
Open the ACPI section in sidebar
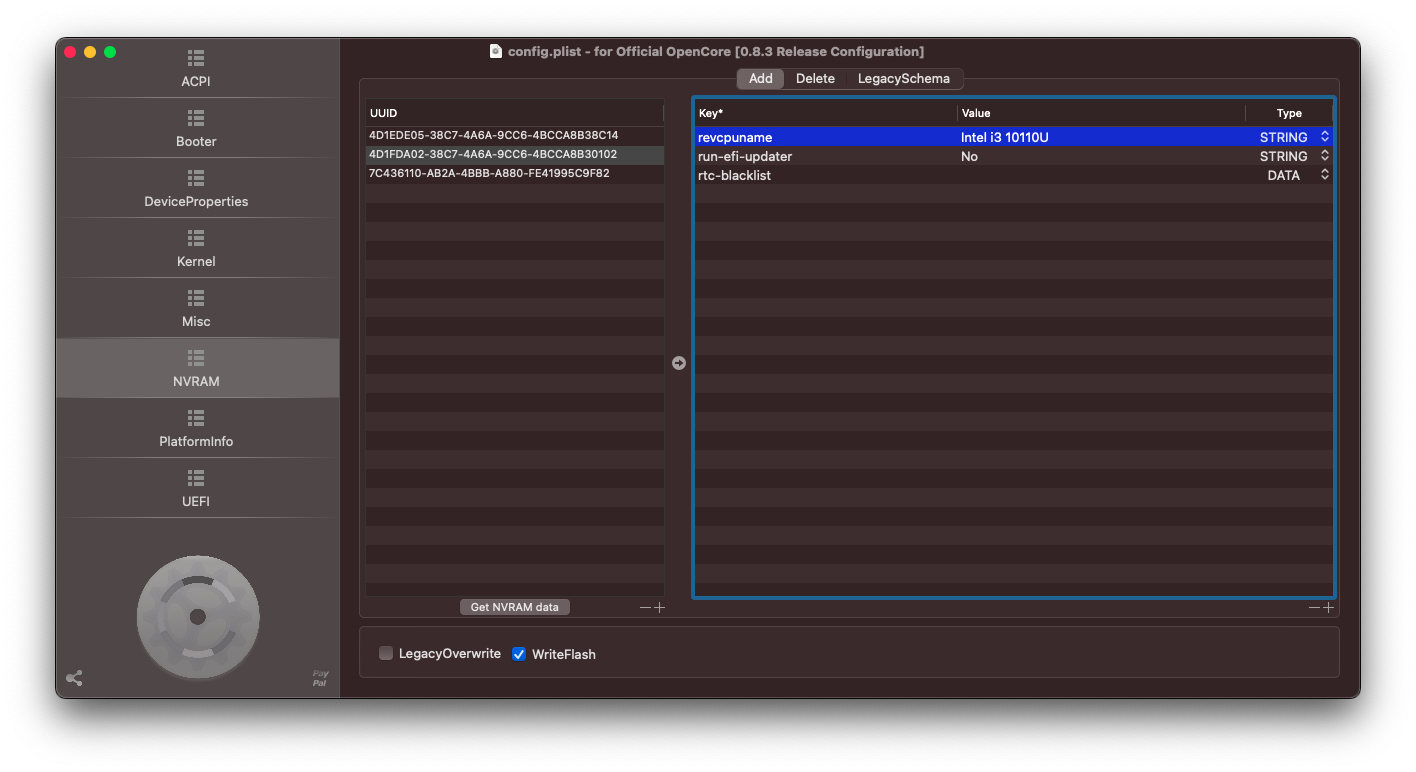(196, 69)
